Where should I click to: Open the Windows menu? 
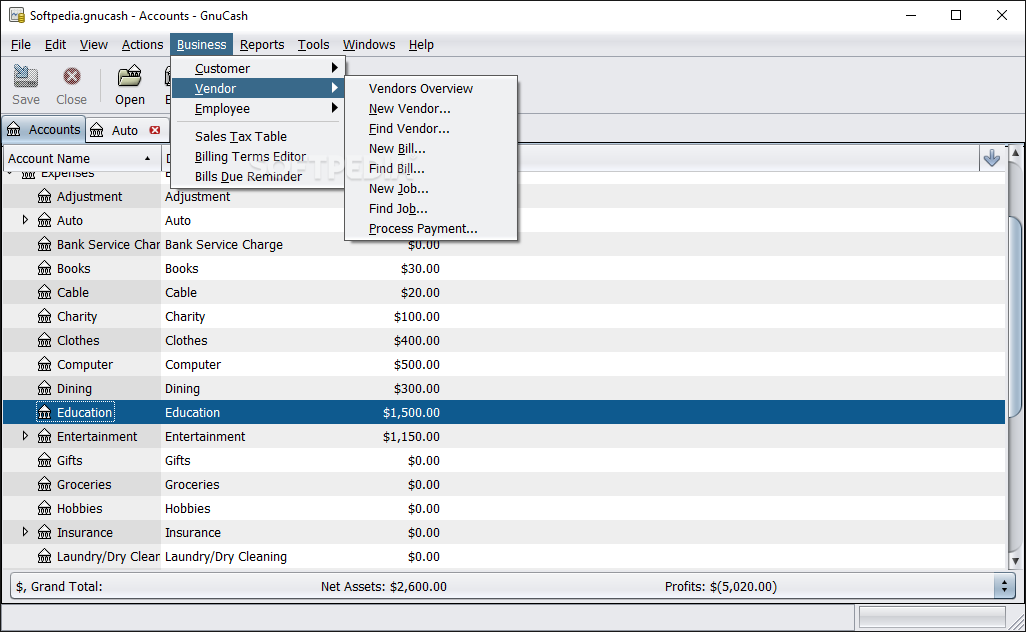[369, 44]
